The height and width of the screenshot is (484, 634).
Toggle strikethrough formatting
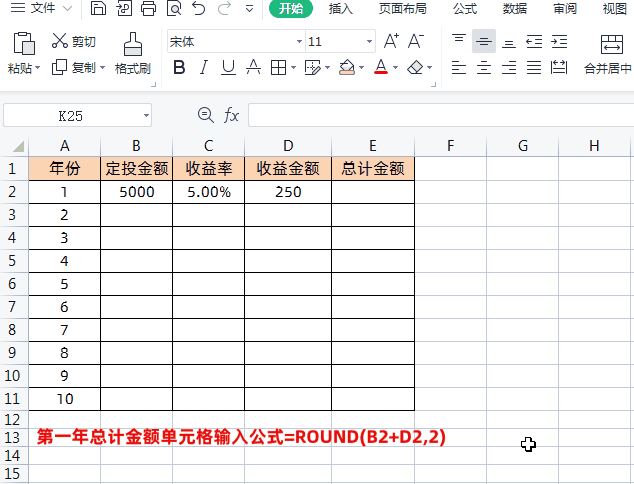coord(253,67)
